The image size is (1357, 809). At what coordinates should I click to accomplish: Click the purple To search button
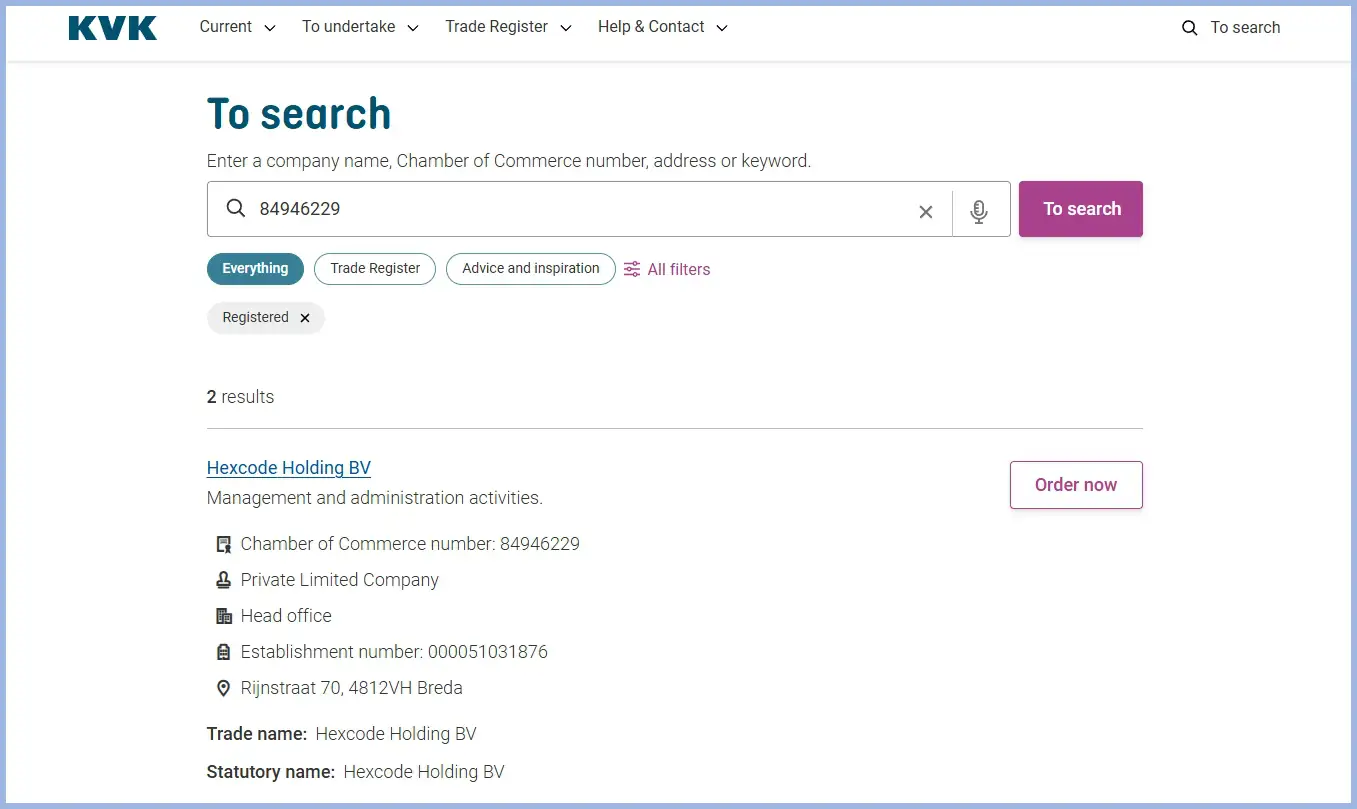click(x=1081, y=209)
